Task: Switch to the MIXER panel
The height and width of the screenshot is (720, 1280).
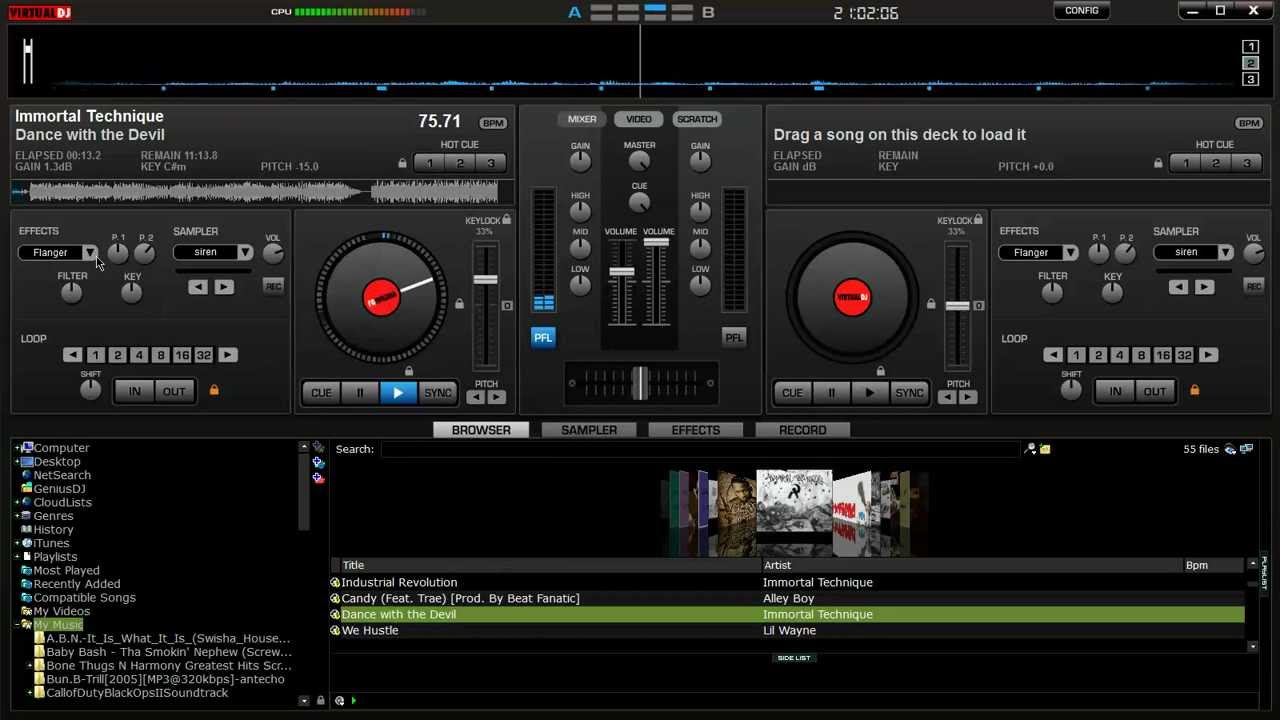Action: tap(582, 119)
